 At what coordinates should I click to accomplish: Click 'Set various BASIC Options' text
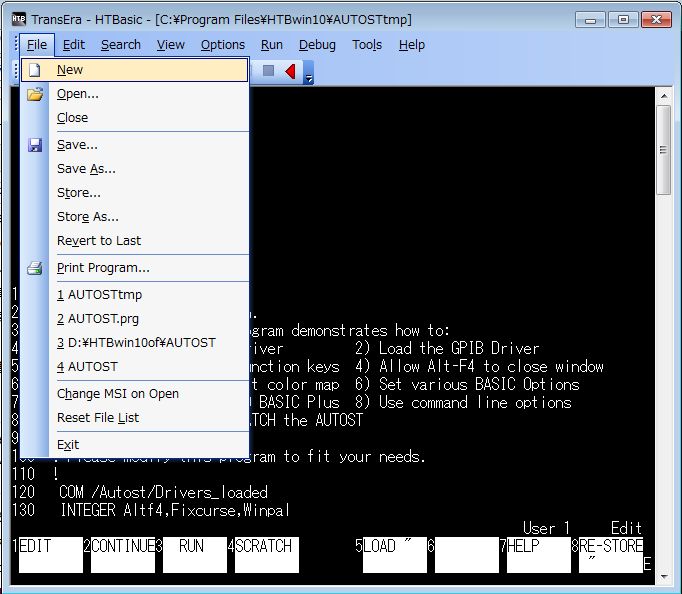479,384
